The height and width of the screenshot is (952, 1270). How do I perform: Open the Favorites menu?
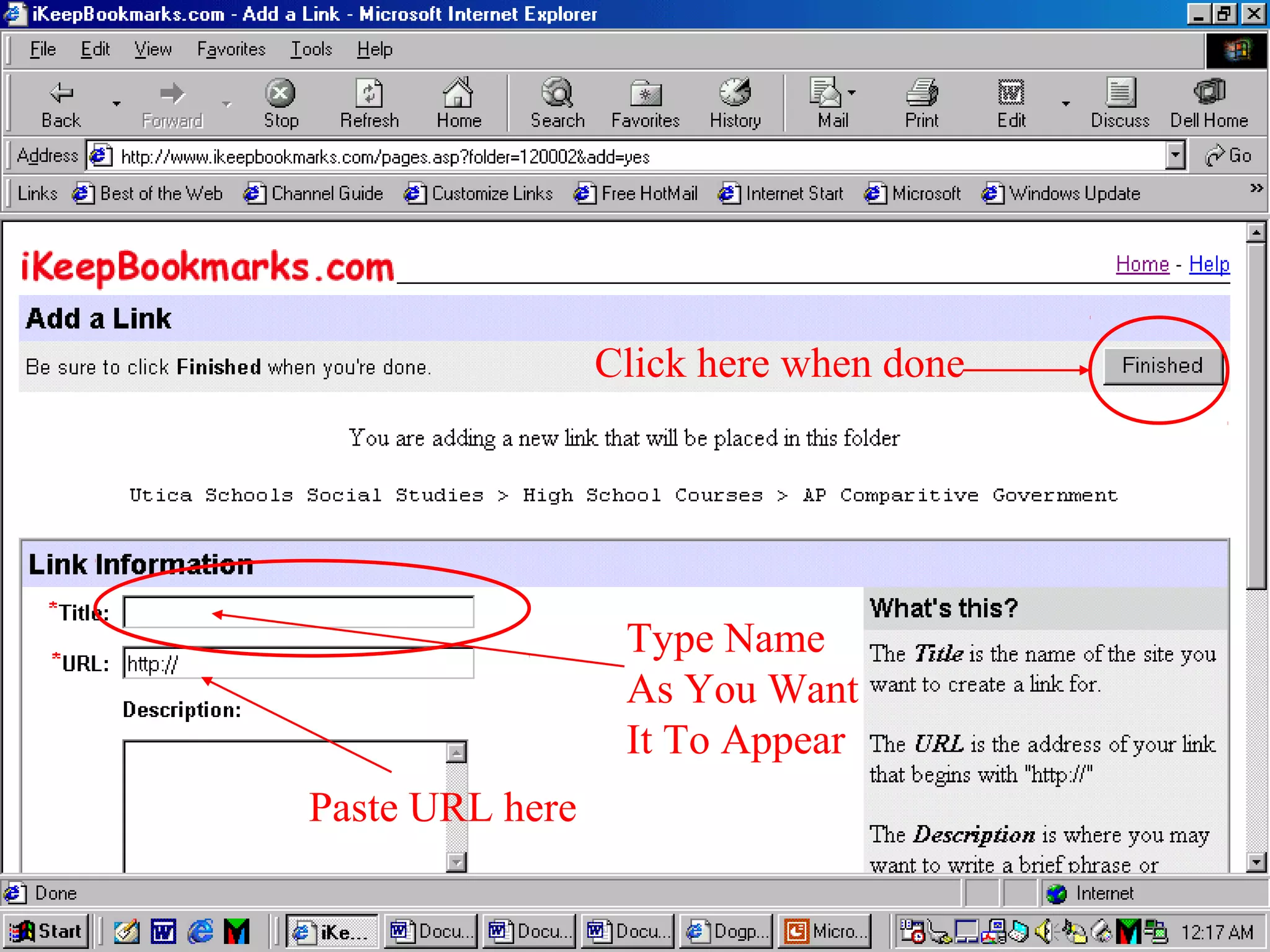(x=231, y=49)
